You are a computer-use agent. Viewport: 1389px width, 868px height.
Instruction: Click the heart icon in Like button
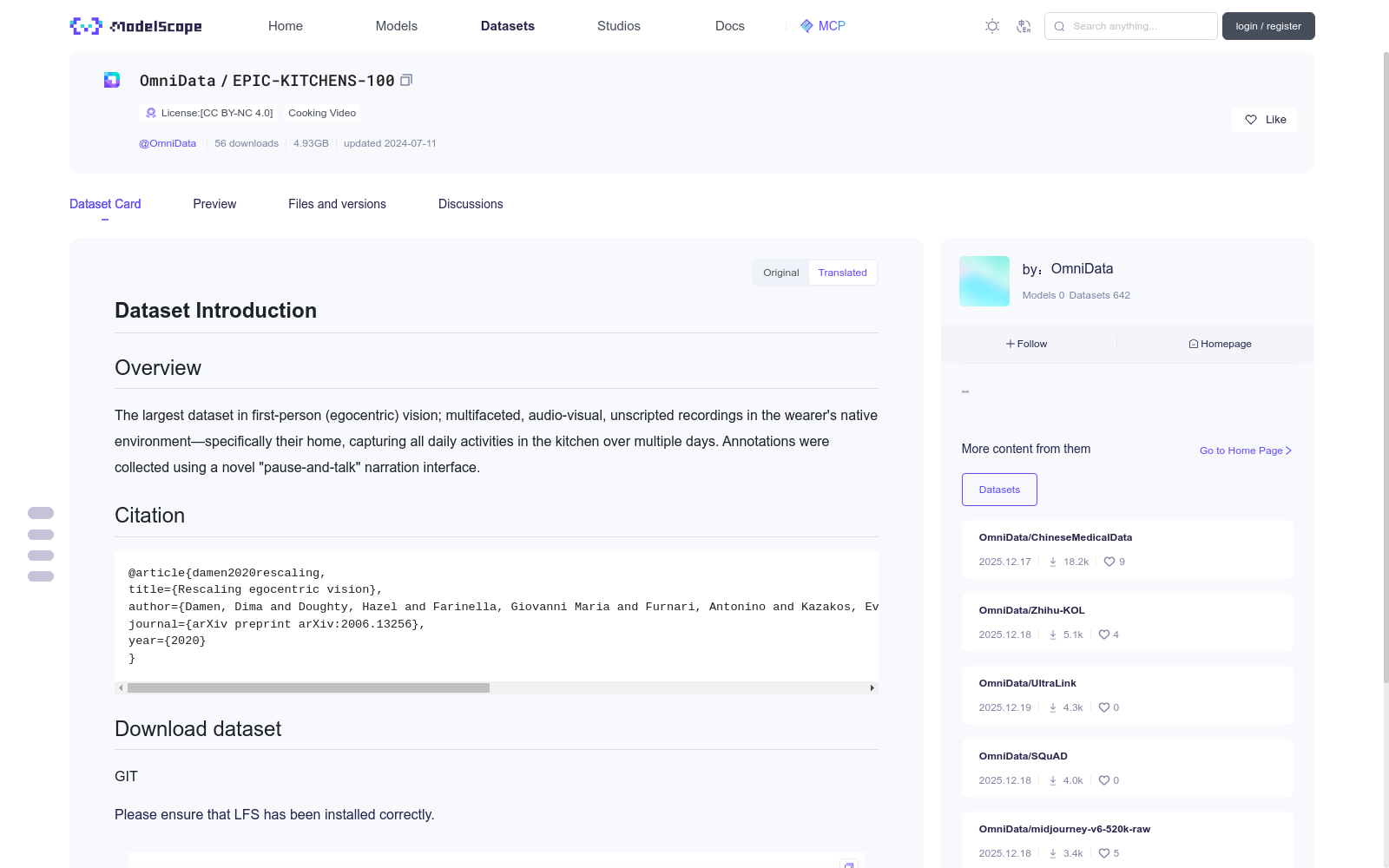click(1251, 120)
